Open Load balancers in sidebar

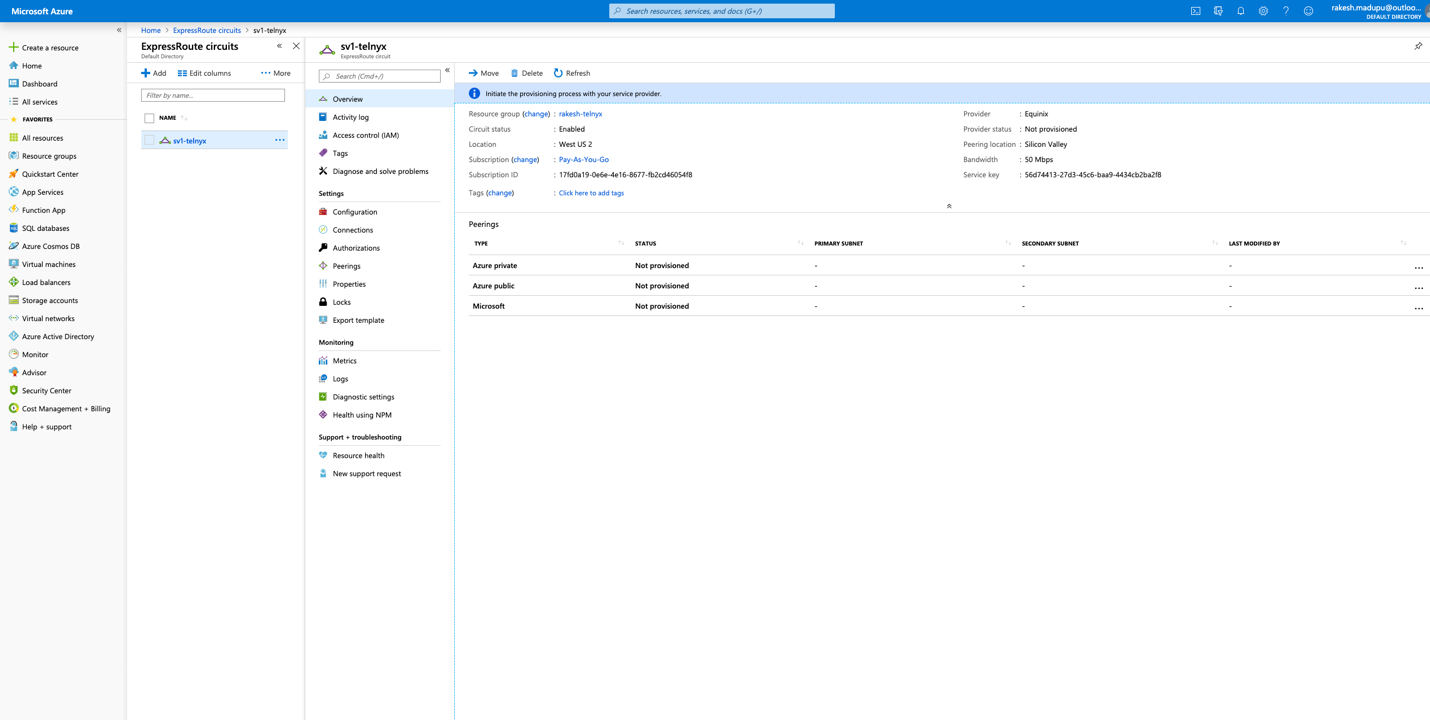click(46, 282)
